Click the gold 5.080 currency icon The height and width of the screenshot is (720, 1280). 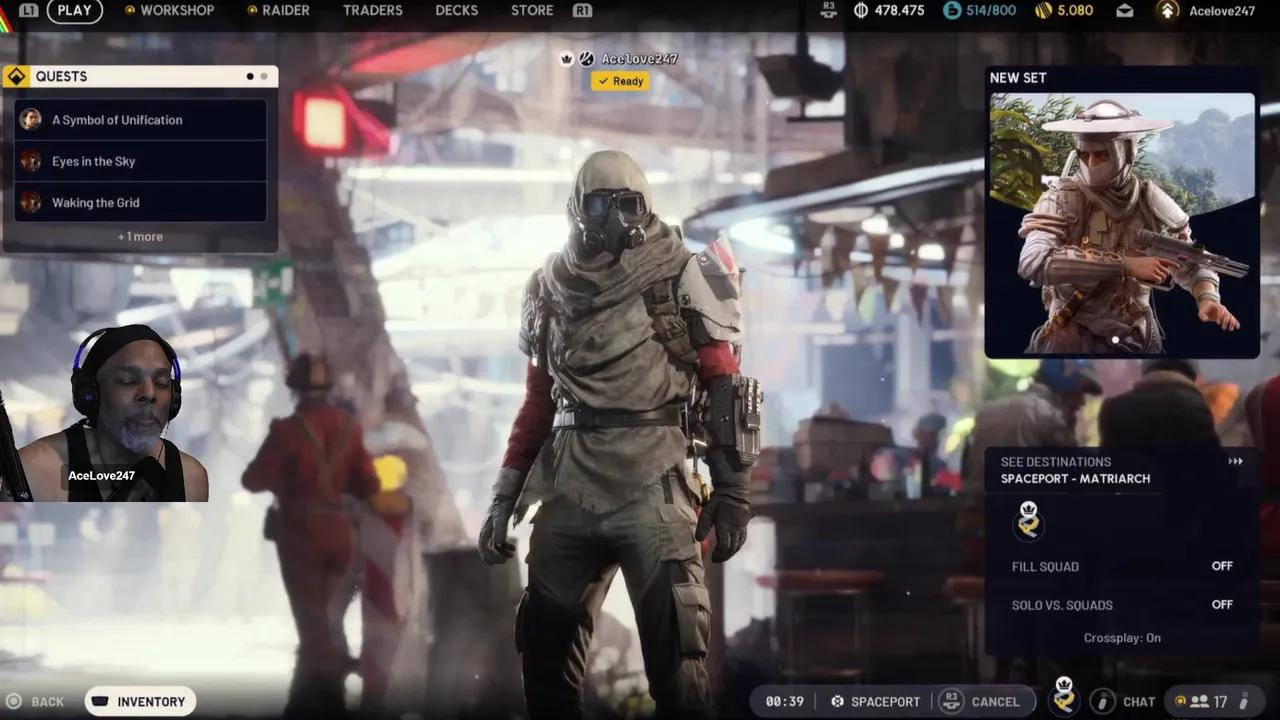(1043, 11)
